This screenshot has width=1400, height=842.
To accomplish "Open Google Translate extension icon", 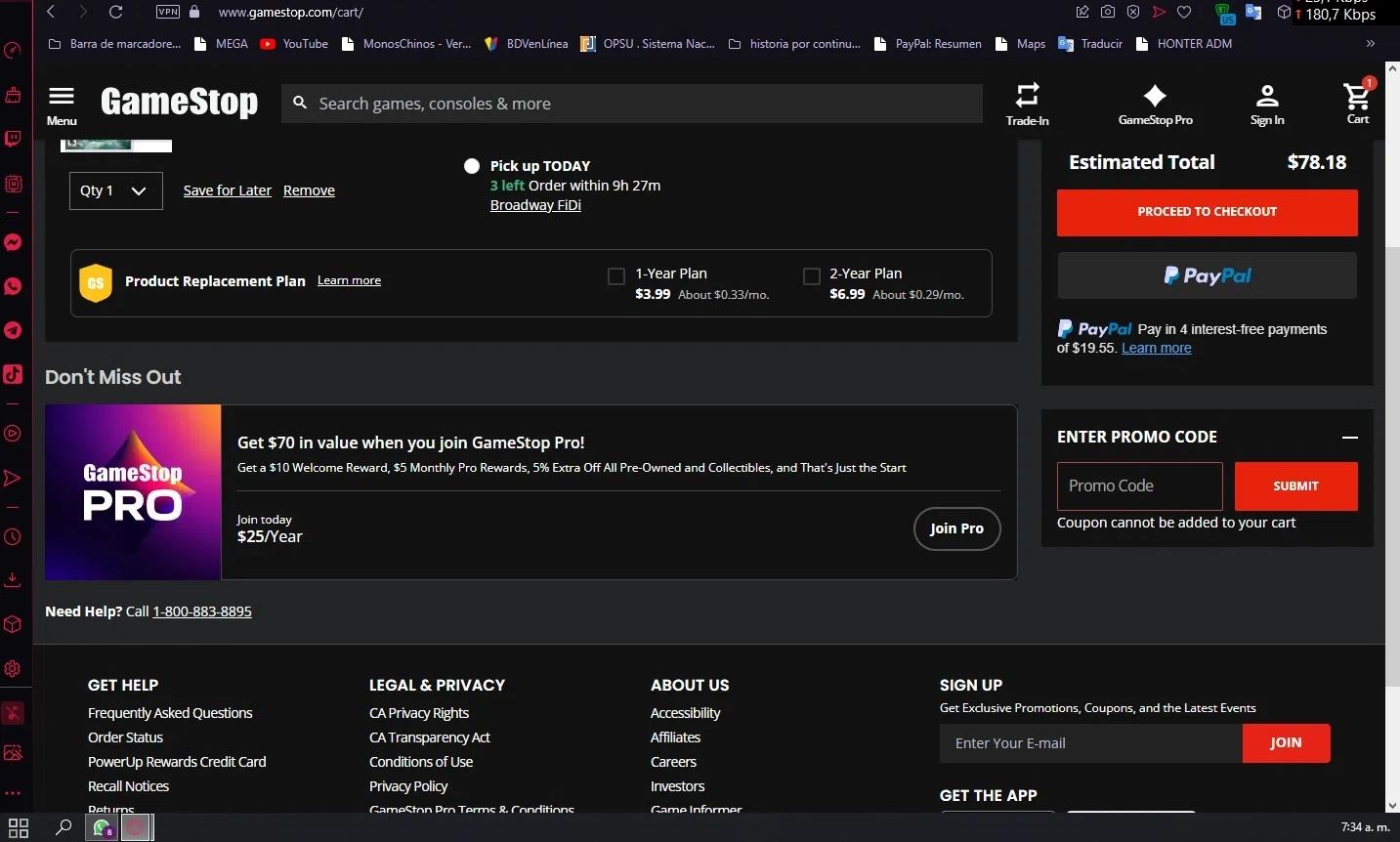I will click(1253, 12).
